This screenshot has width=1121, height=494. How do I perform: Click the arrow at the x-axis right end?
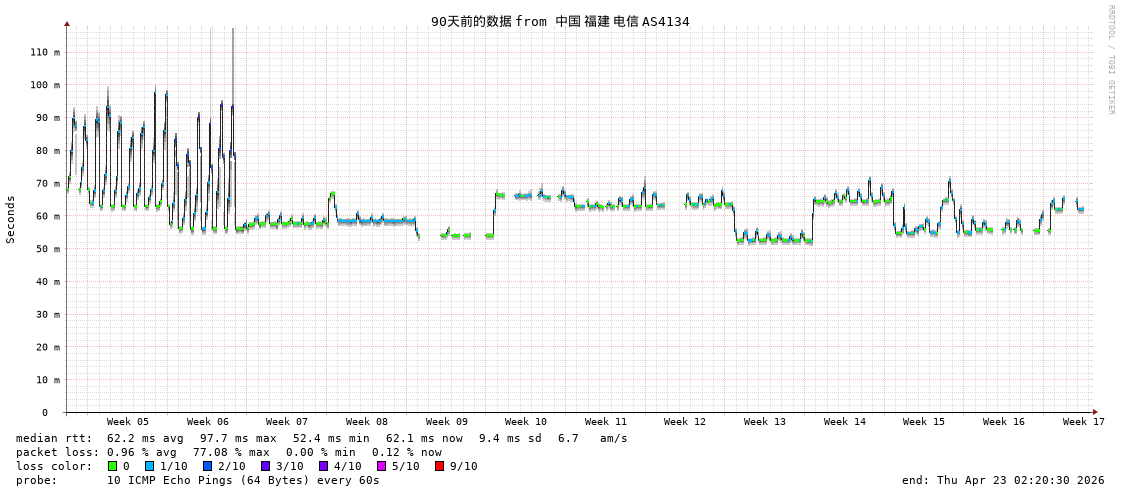pyautogui.click(x=1095, y=412)
